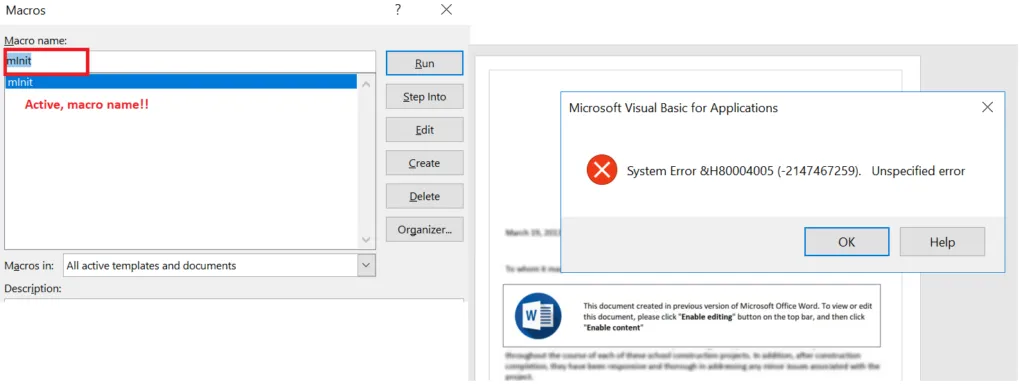Delete the selected macro

point(424,196)
